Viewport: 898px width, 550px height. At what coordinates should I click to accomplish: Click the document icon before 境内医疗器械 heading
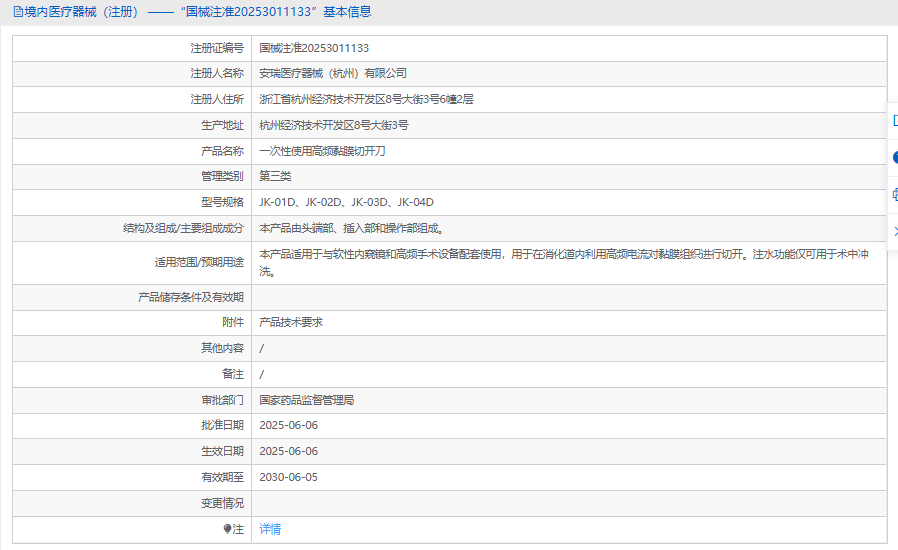coord(18,11)
